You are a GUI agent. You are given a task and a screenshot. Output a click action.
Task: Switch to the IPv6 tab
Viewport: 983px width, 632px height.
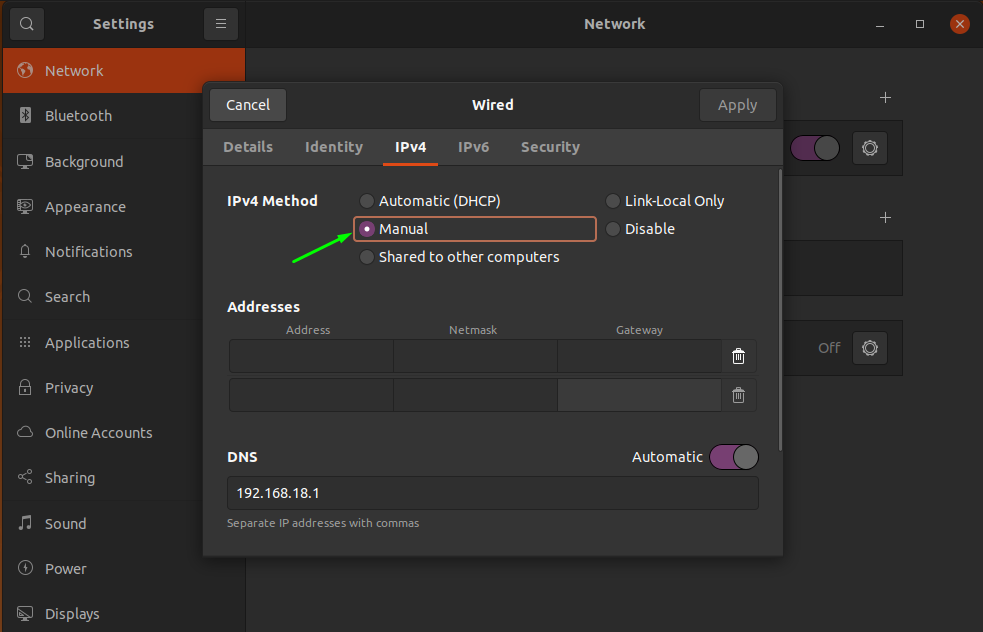(473, 147)
